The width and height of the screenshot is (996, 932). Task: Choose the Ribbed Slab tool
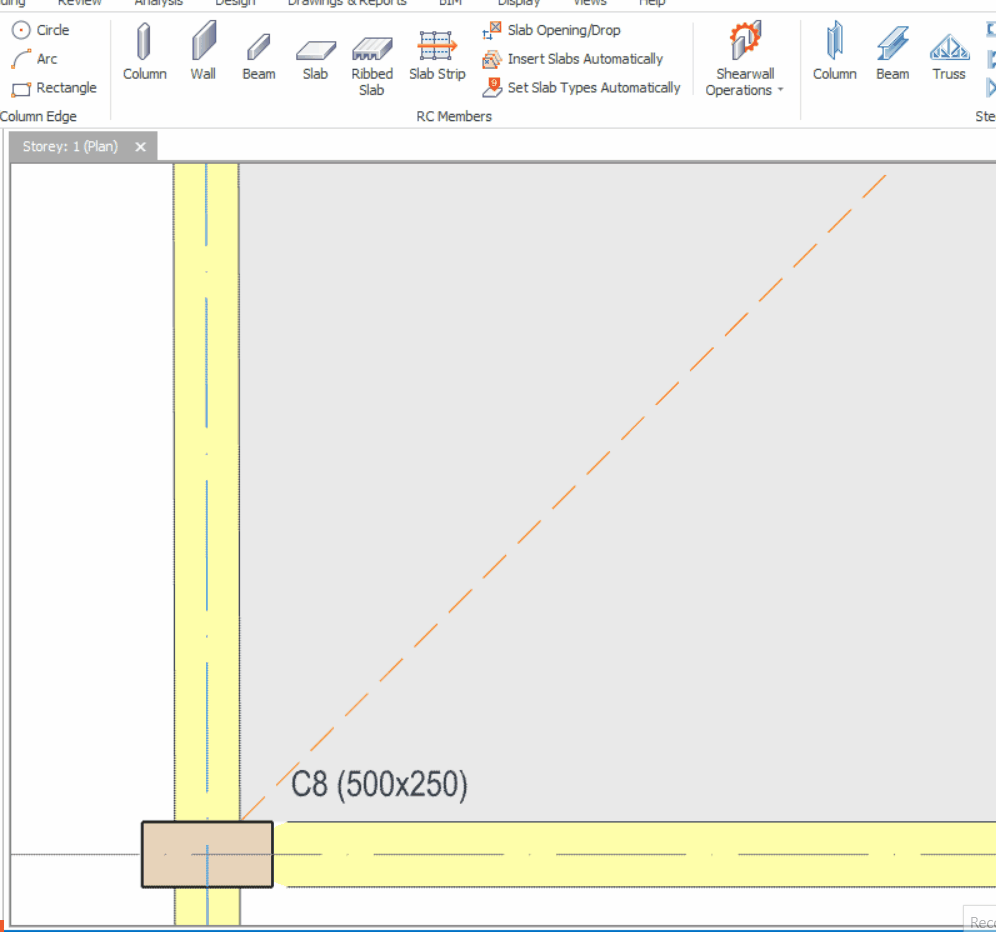coord(372,62)
